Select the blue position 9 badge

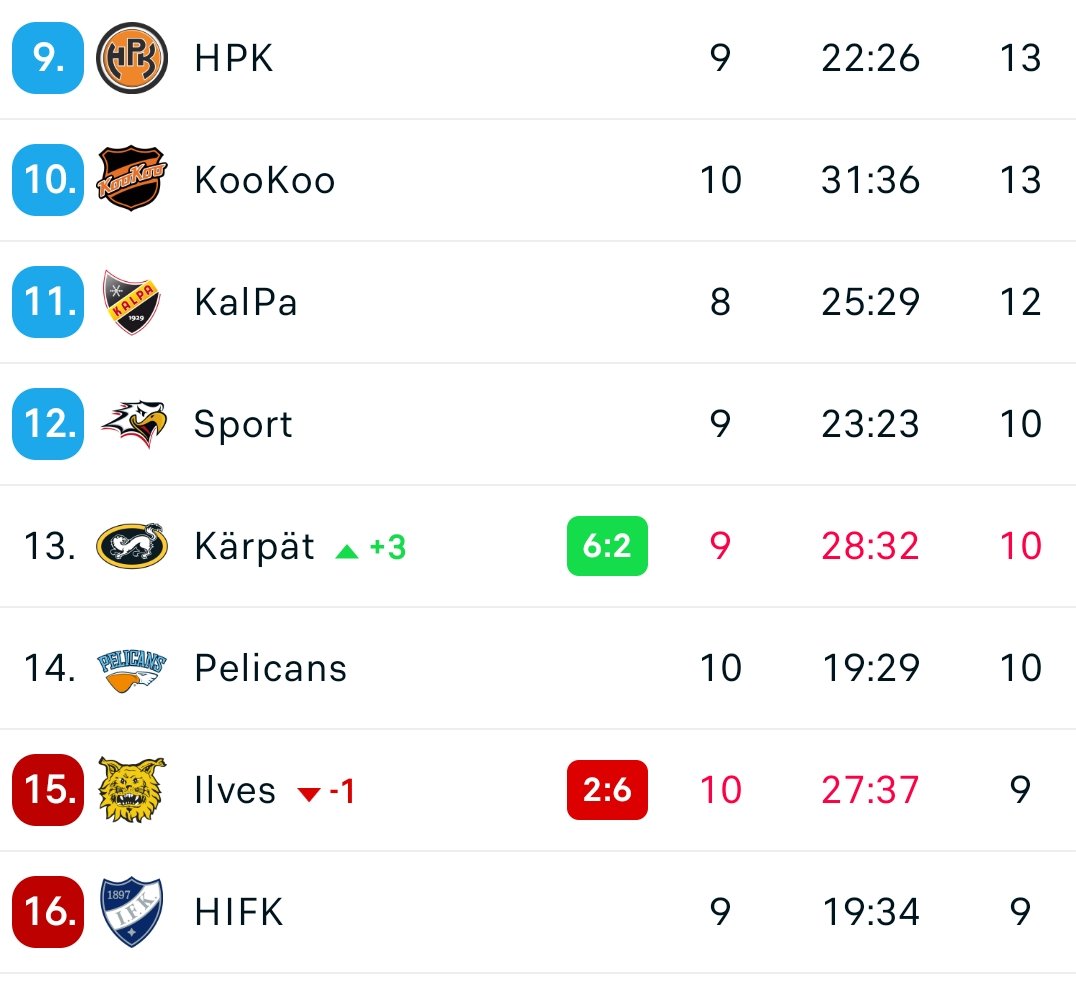47,58
